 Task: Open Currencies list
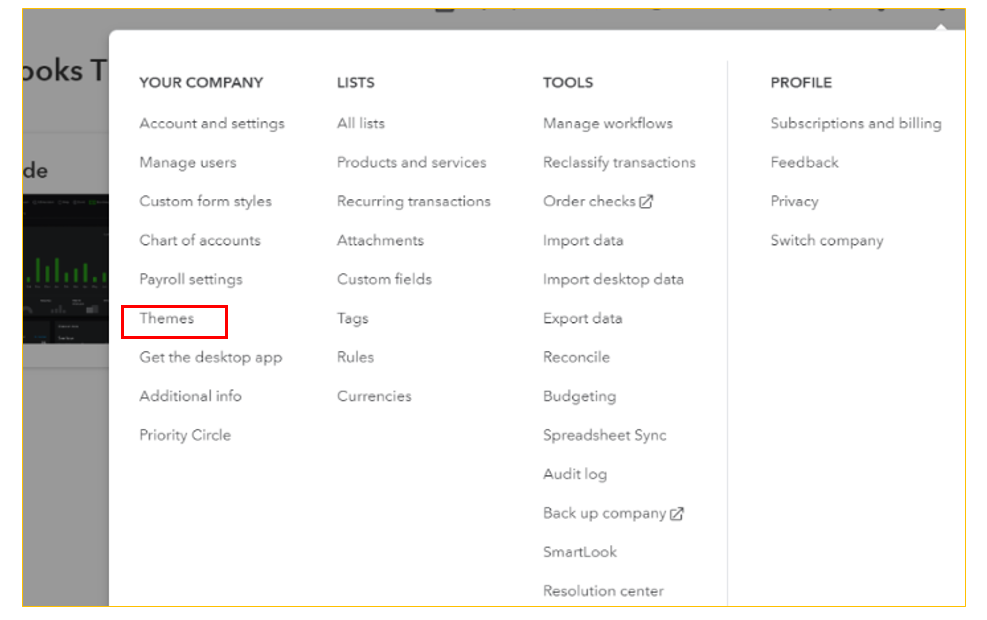(374, 396)
